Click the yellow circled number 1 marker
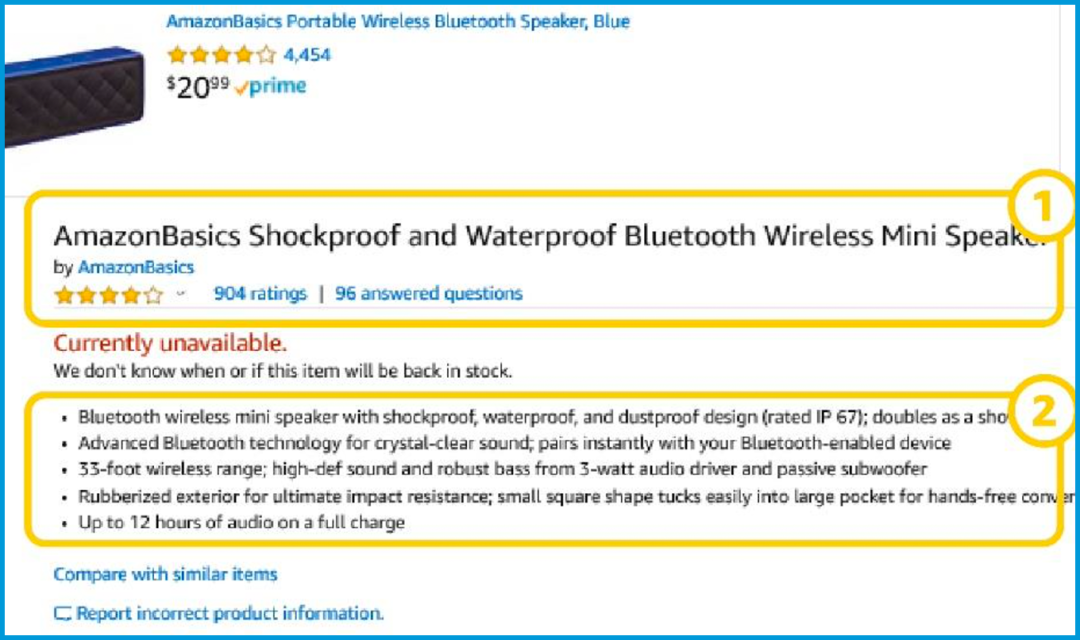Viewport: 1080px width, 640px height. tap(1043, 205)
